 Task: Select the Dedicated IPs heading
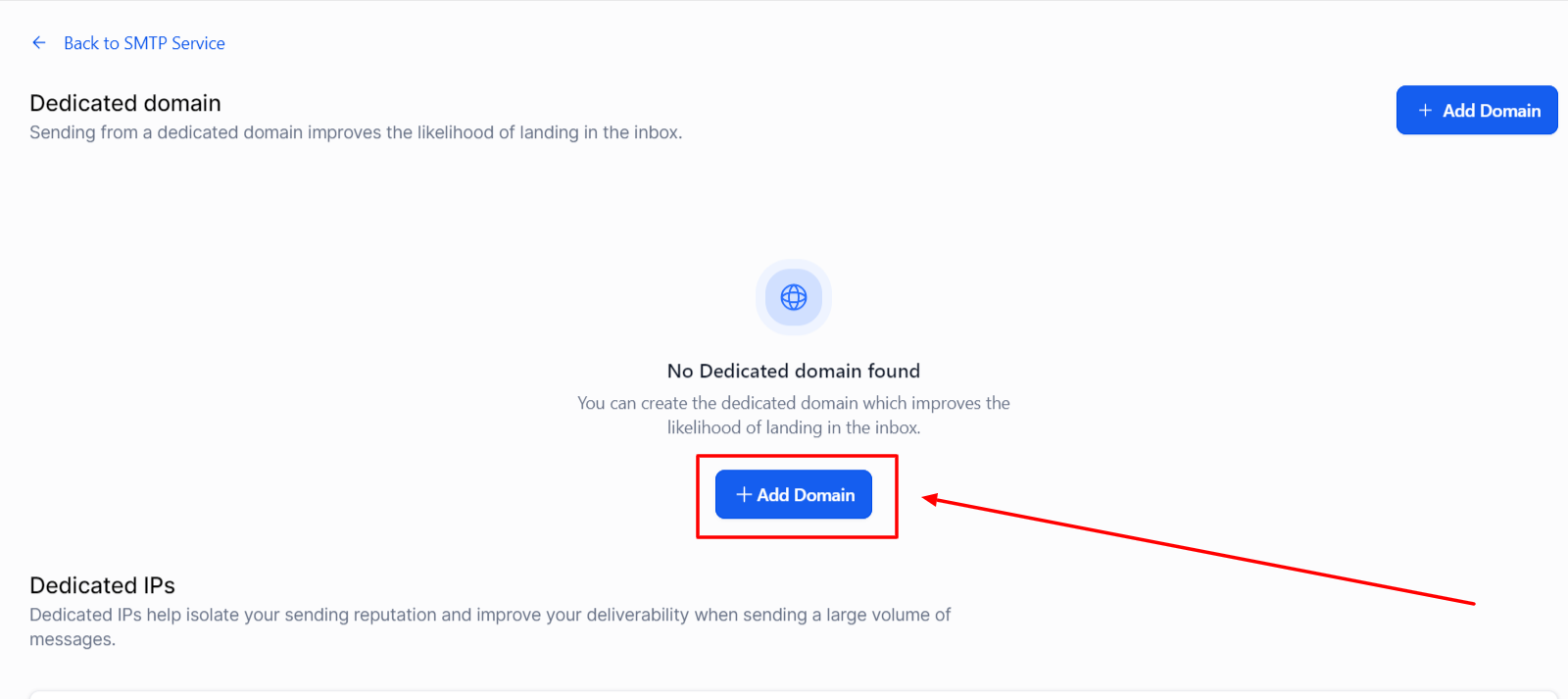tap(102, 585)
